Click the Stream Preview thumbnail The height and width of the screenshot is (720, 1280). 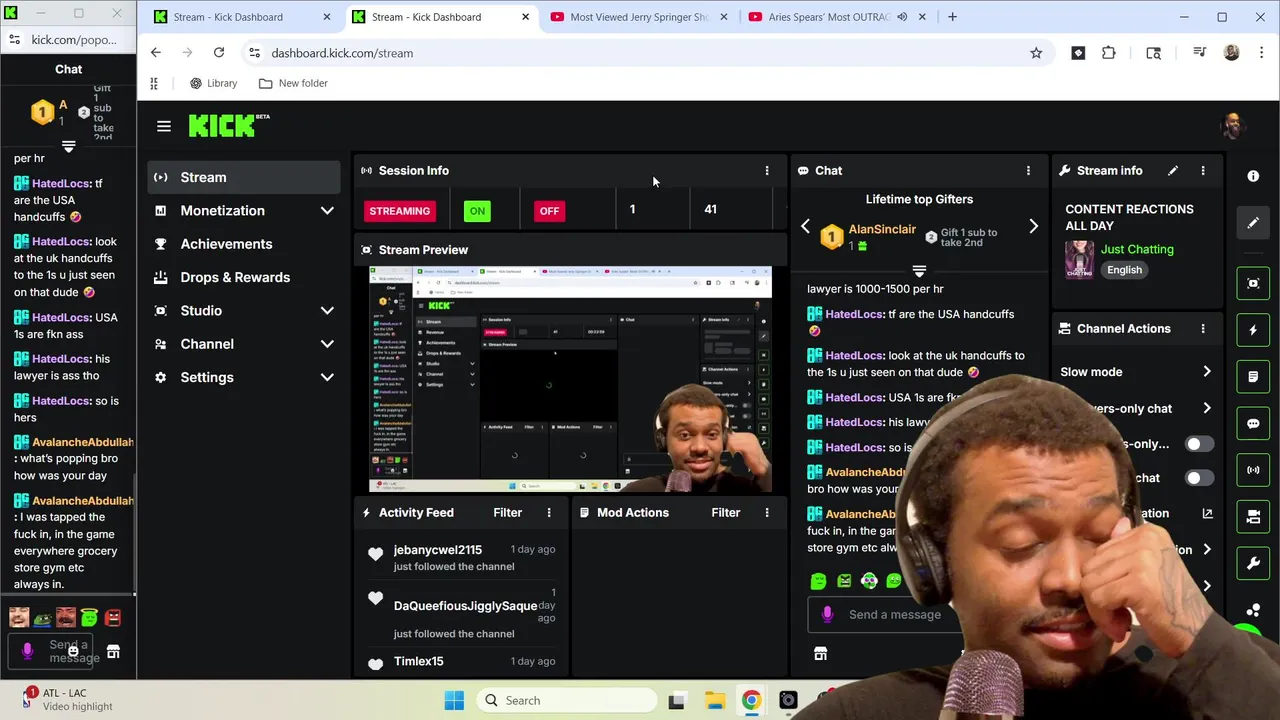tap(570, 380)
